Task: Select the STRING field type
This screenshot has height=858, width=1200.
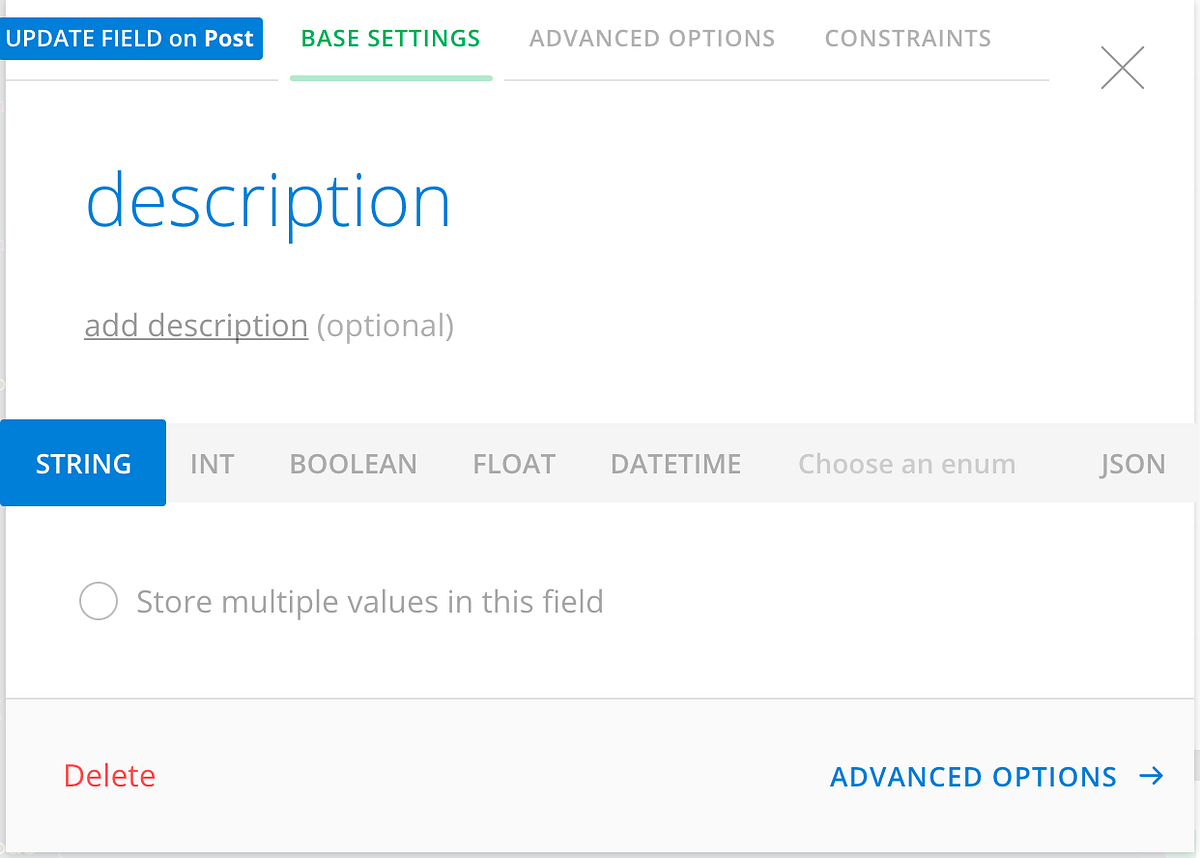Action: click(83, 463)
